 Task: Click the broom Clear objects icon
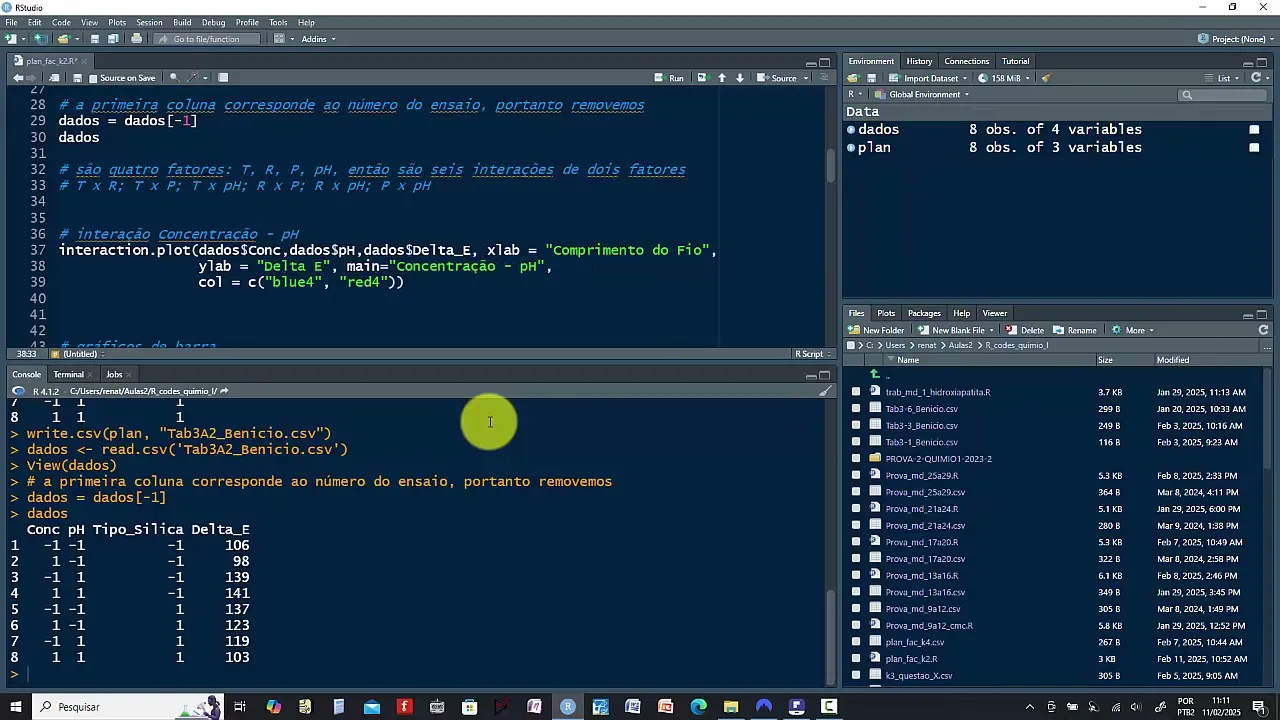point(1046,78)
